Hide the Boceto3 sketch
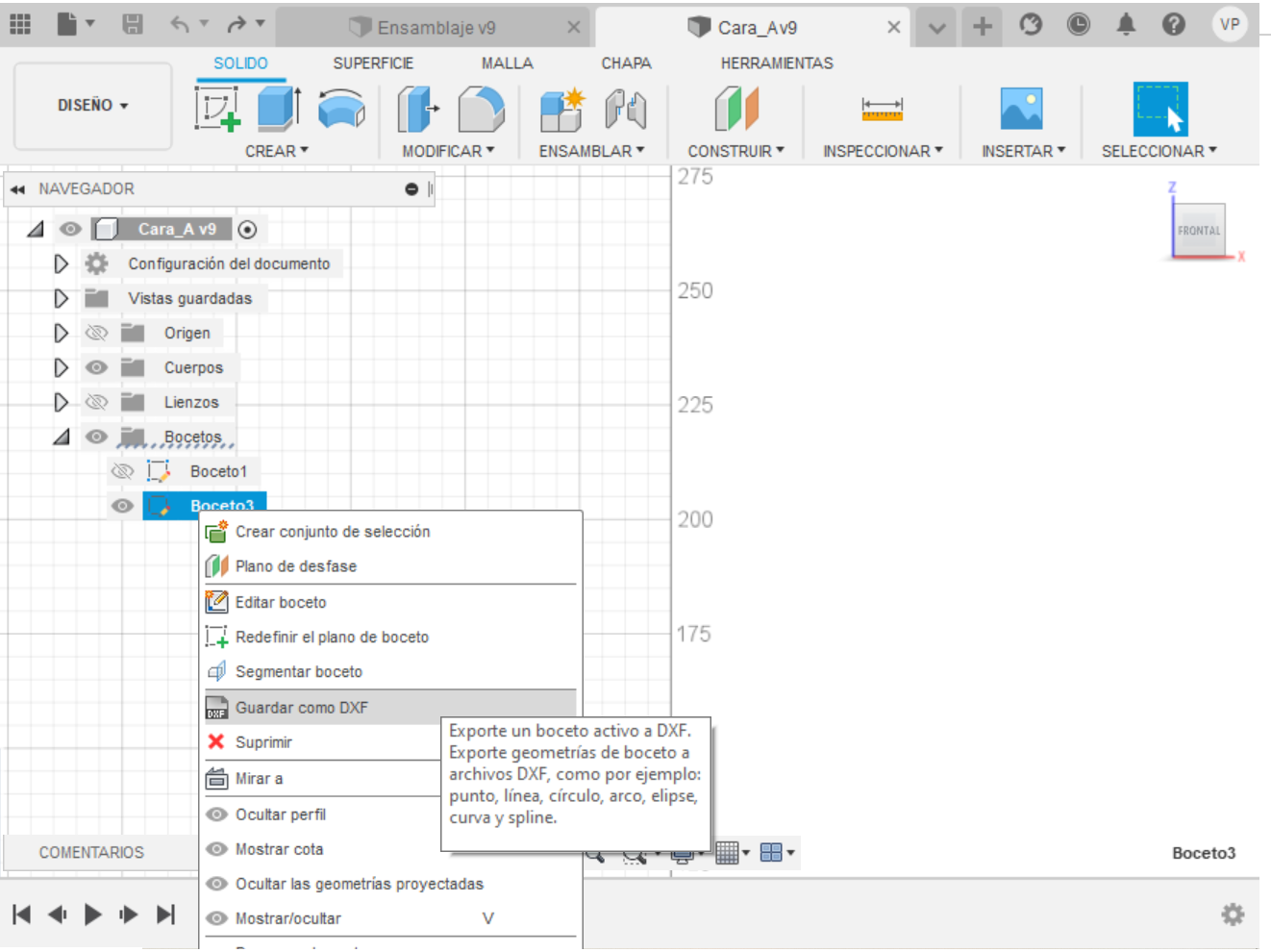This screenshot has height=952, width=1271. [122, 506]
